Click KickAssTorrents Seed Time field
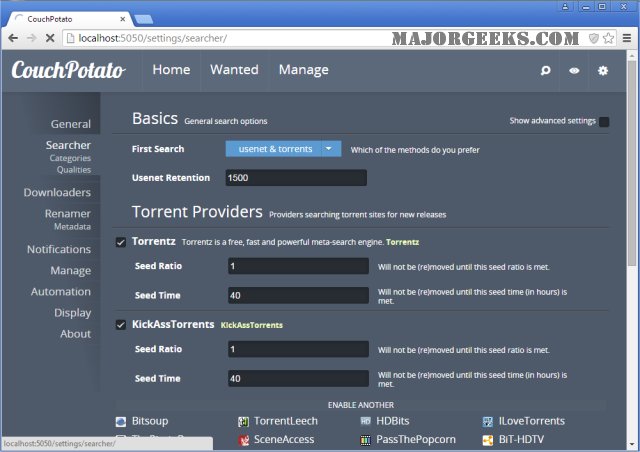640x452 pixels. coord(298,379)
